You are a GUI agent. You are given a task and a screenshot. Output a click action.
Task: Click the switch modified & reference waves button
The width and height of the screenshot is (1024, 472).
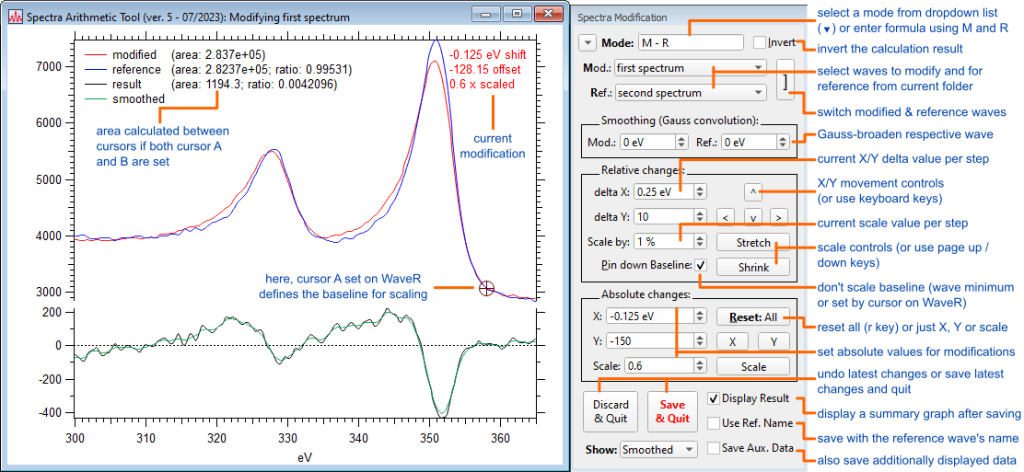click(x=785, y=80)
